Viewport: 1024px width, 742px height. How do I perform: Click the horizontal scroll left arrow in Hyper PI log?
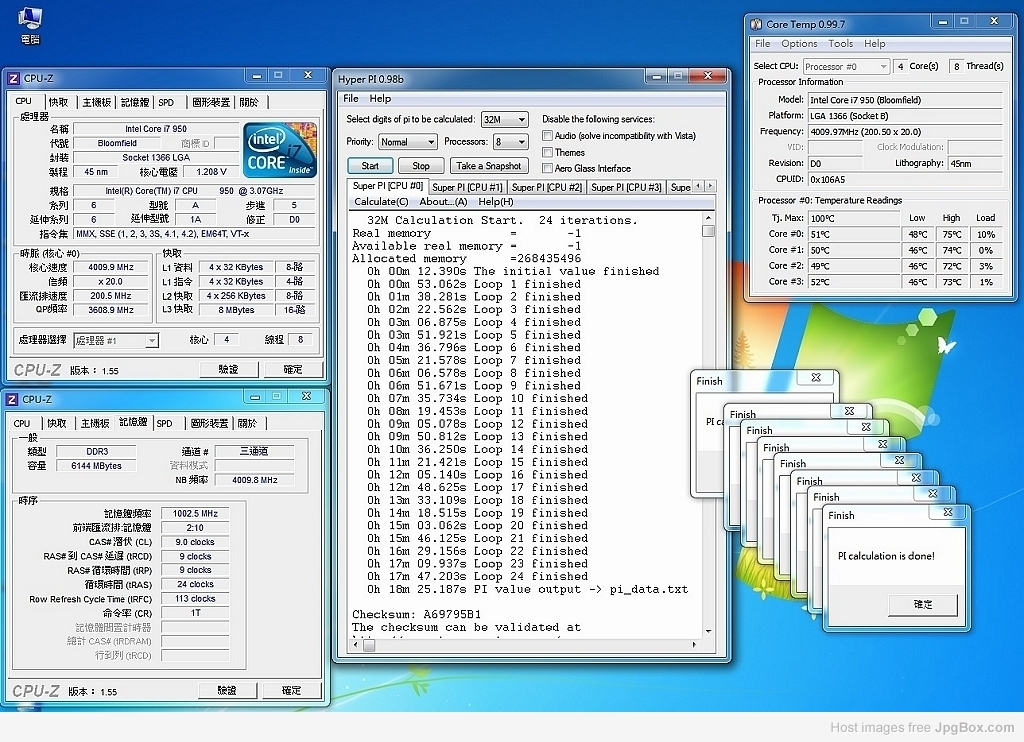(x=356, y=645)
